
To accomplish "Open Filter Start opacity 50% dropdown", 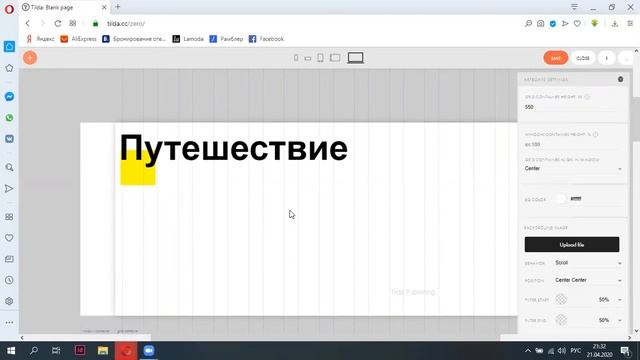I will [610, 300].
